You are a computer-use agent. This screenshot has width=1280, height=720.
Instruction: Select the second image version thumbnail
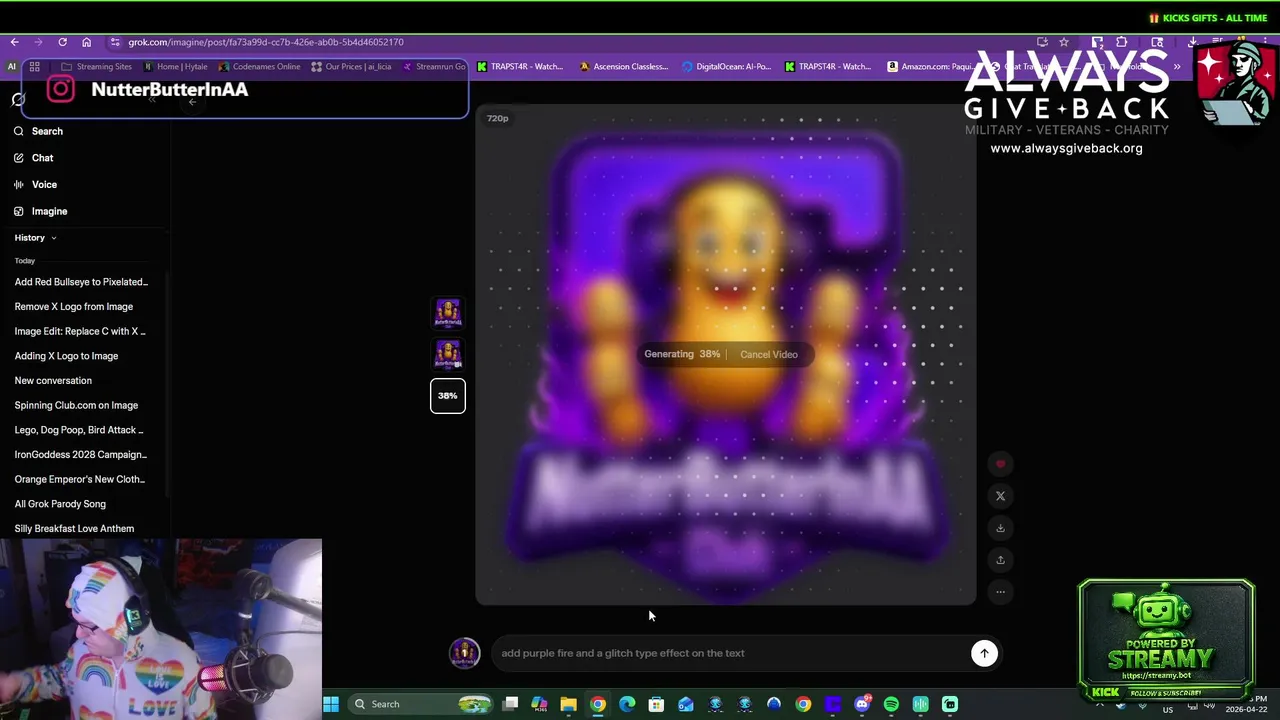(448, 354)
